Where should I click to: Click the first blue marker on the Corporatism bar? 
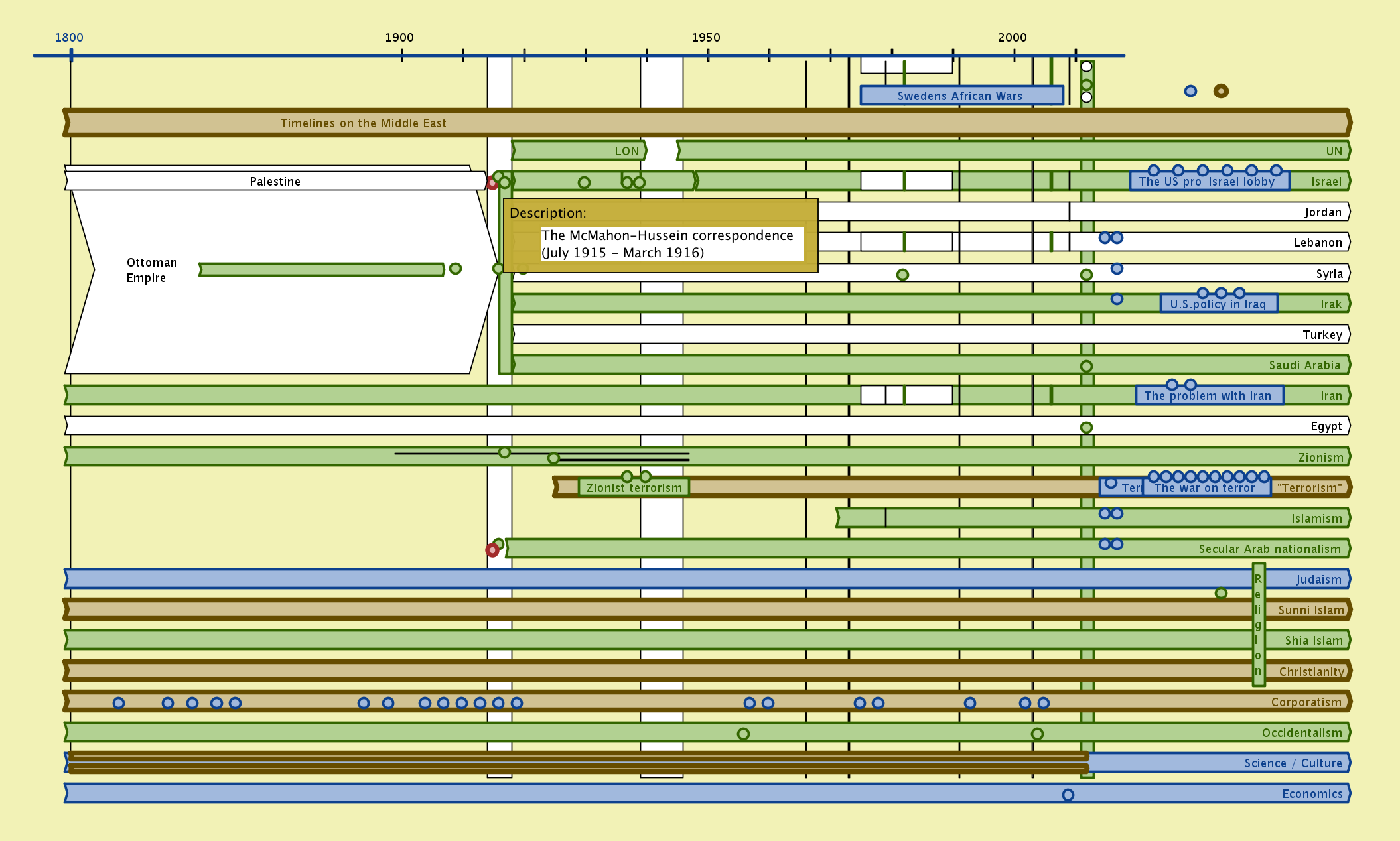(119, 703)
